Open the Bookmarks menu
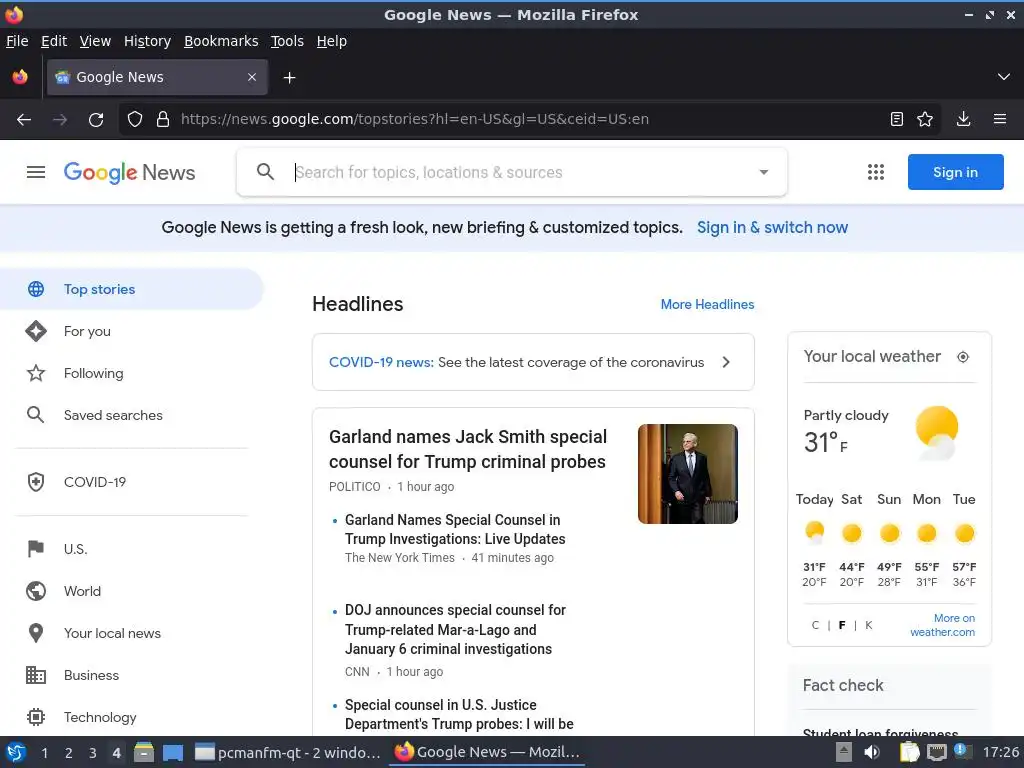 (221, 41)
